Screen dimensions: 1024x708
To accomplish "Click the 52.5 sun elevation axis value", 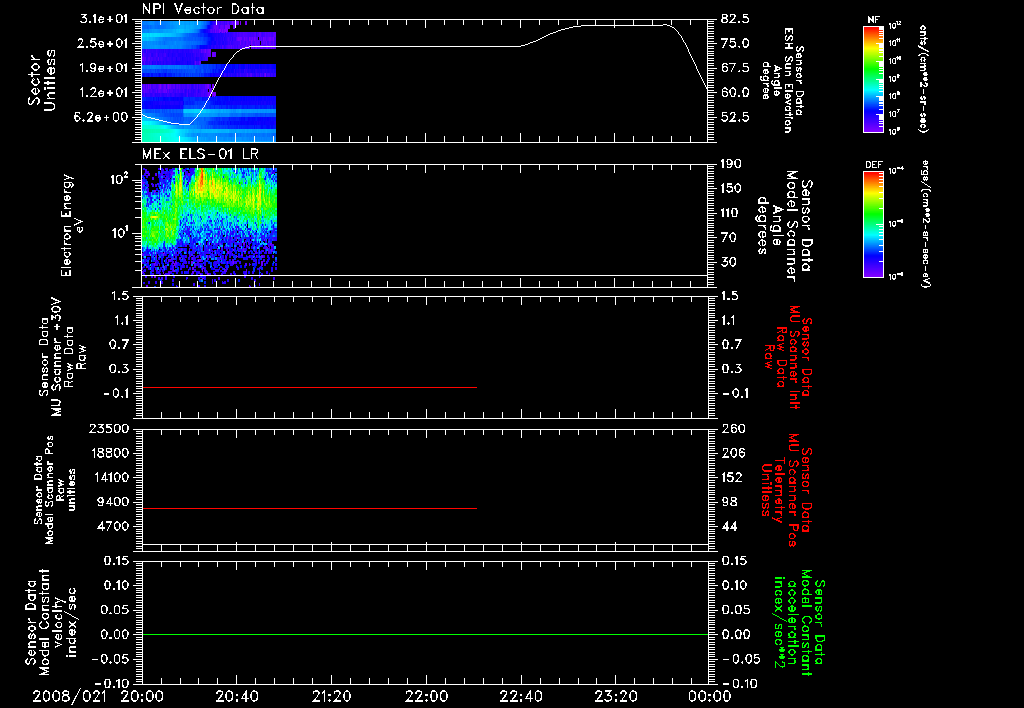I will (x=735, y=117).
